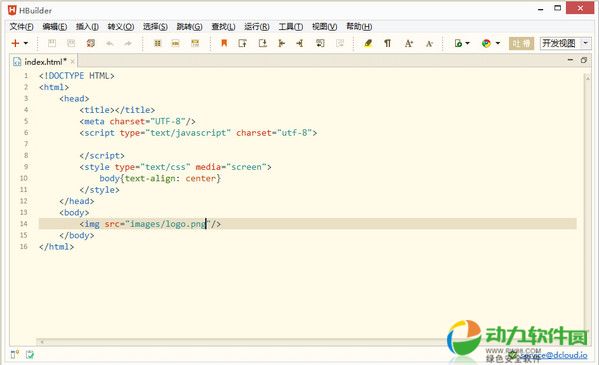599x365 pixels.
Task: Minimize the editor pane
Action: 570,60
